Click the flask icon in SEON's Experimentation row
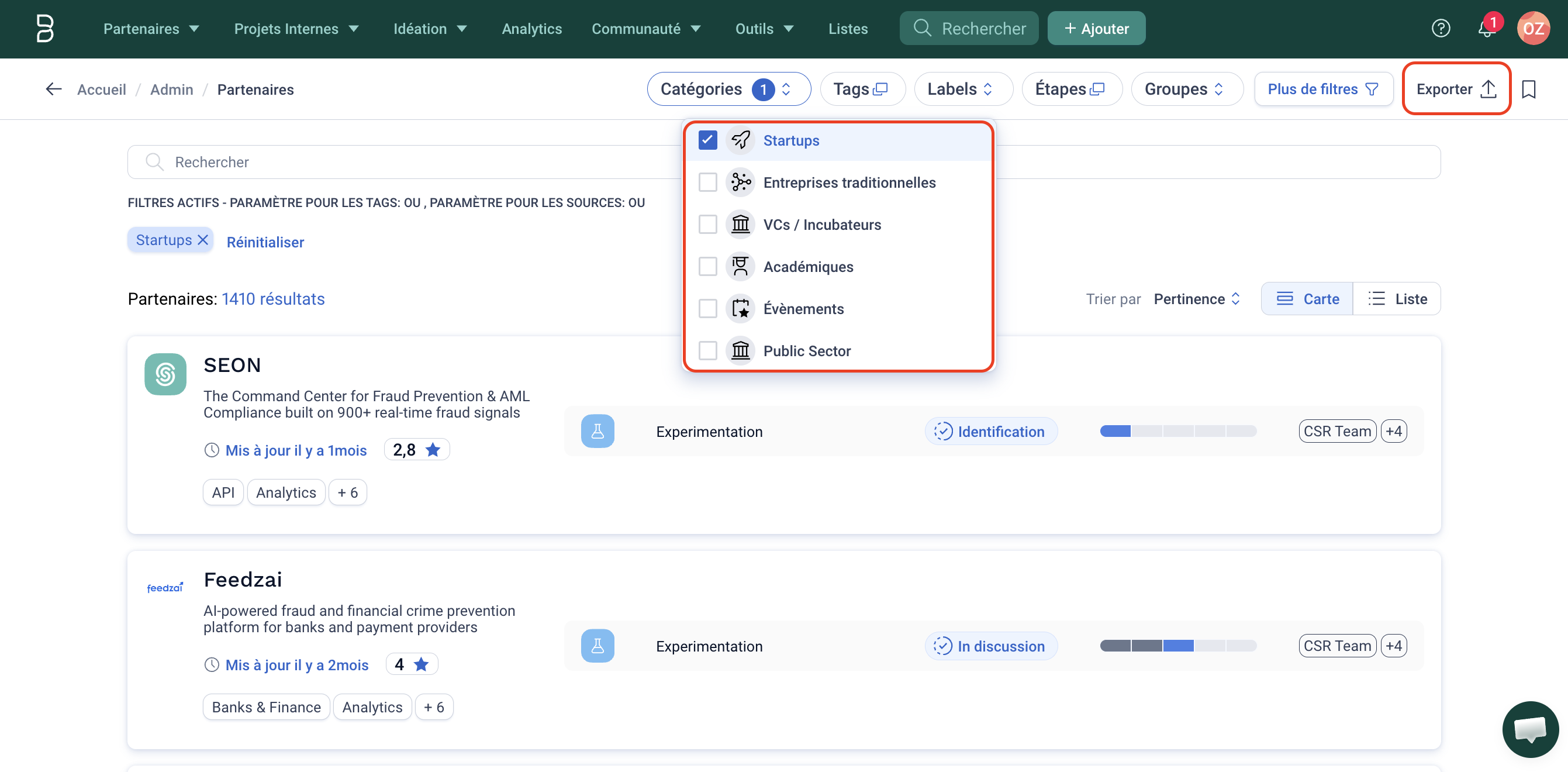The width and height of the screenshot is (1568, 772). pos(597,431)
